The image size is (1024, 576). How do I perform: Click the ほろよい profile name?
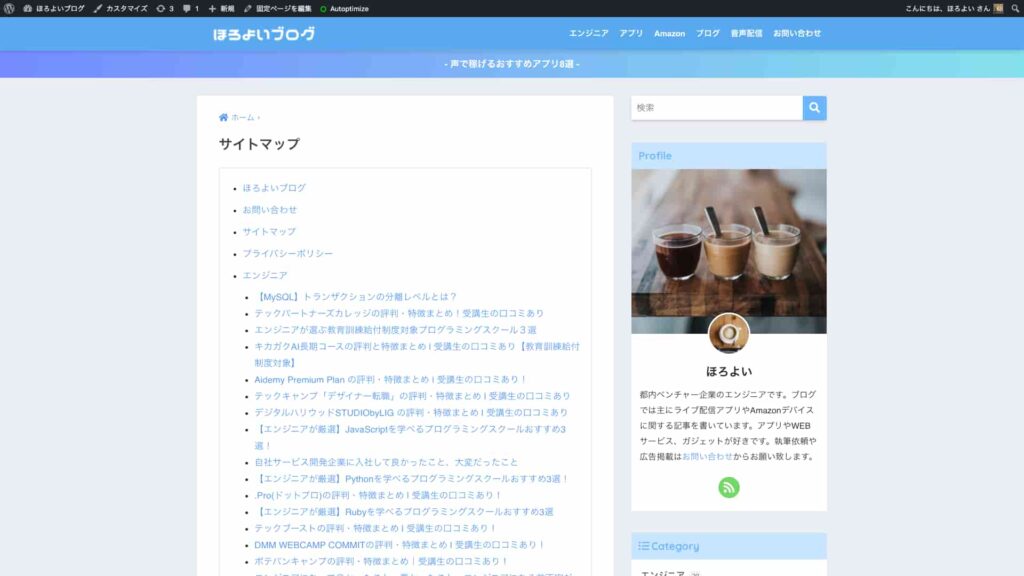click(x=729, y=372)
